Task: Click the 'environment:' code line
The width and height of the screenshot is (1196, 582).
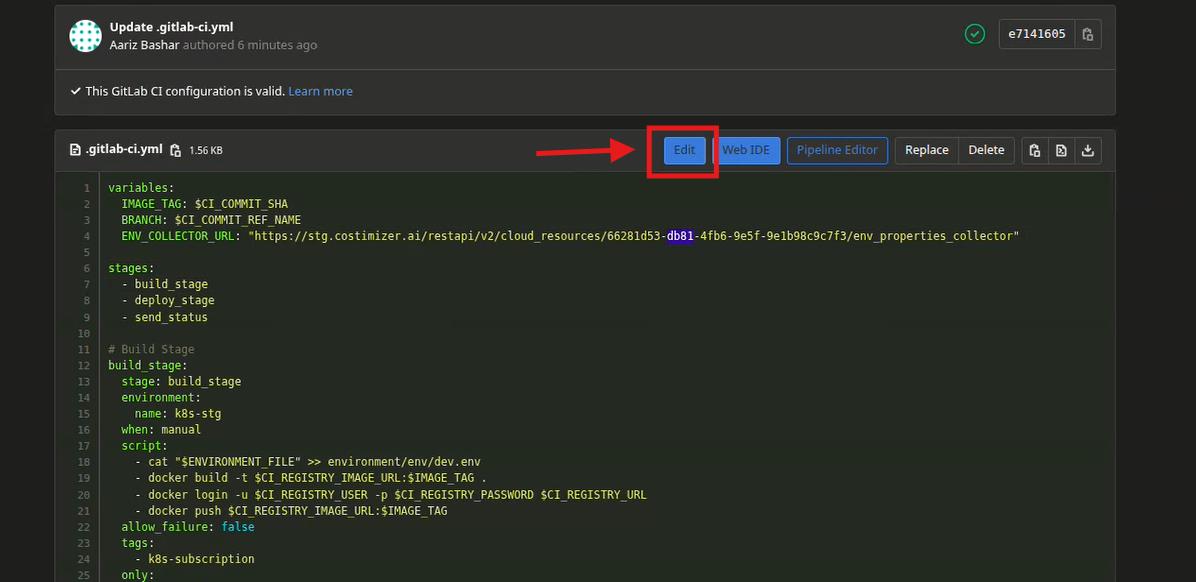Action: tap(161, 397)
